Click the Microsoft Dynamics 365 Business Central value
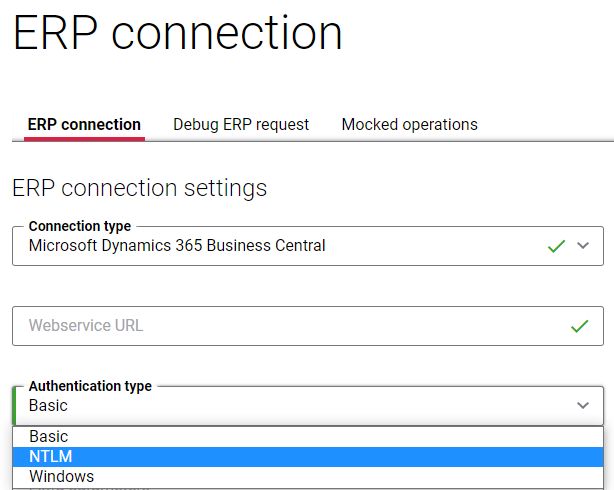The height and width of the screenshot is (490, 614). 177,246
